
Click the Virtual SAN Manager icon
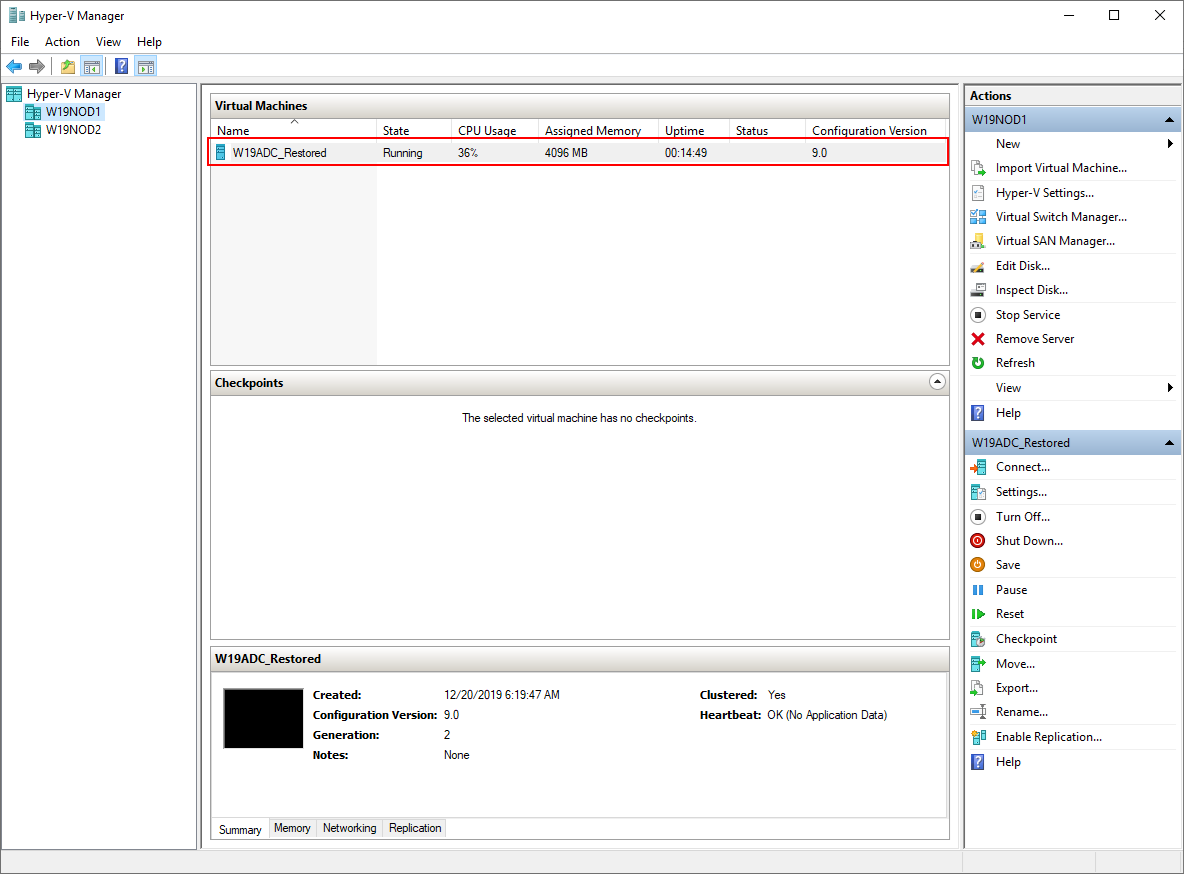coord(978,241)
